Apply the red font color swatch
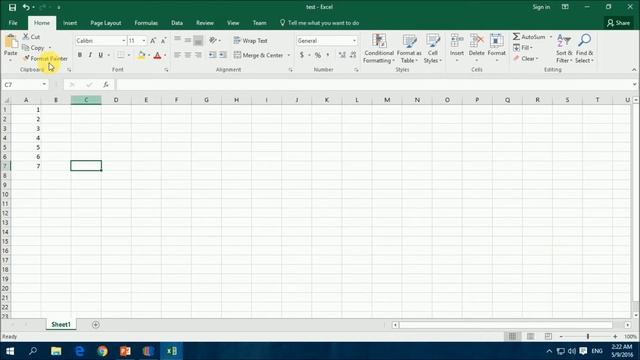 (x=157, y=55)
